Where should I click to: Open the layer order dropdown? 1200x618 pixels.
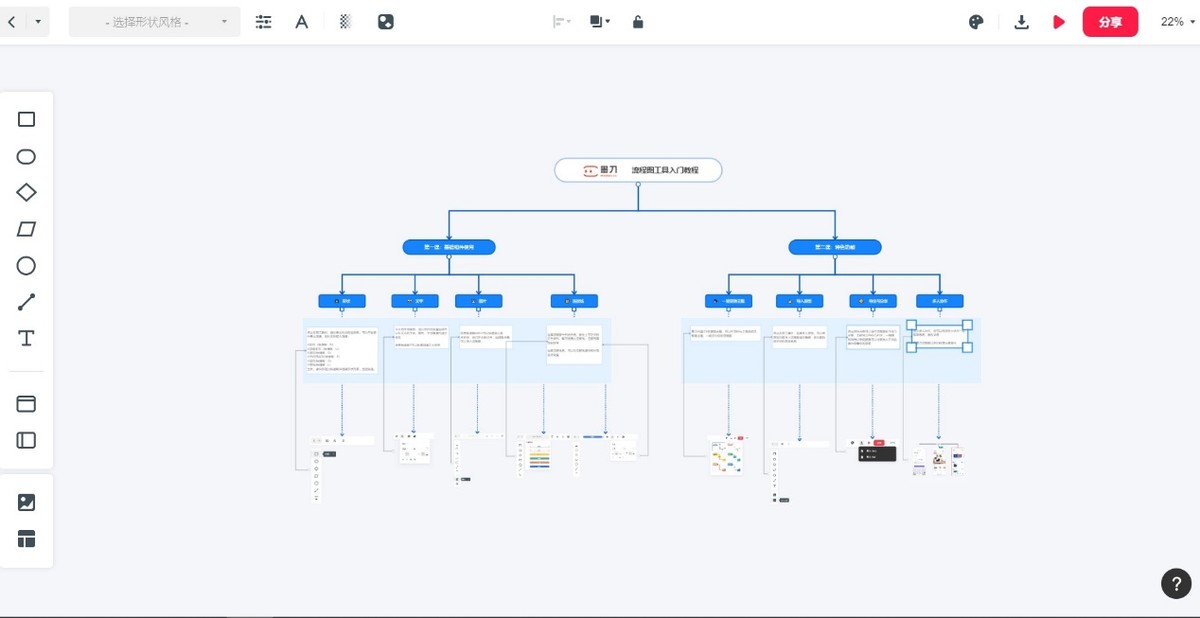coord(600,21)
